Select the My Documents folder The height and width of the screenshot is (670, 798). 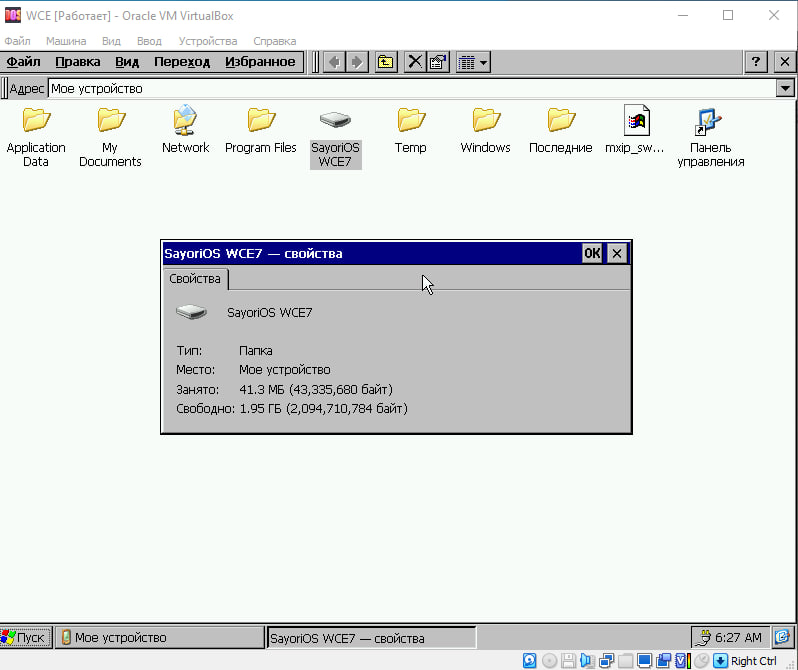click(x=110, y=136)
